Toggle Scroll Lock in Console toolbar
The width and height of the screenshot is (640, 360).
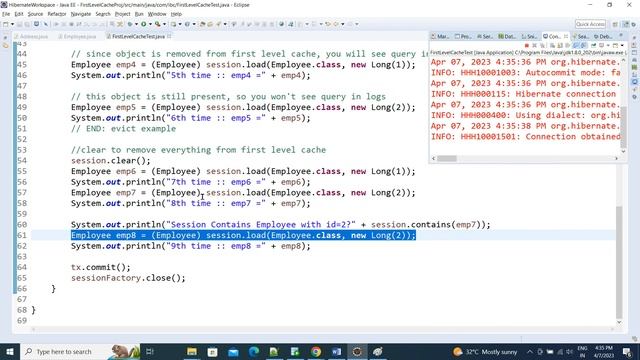[560, 45]
